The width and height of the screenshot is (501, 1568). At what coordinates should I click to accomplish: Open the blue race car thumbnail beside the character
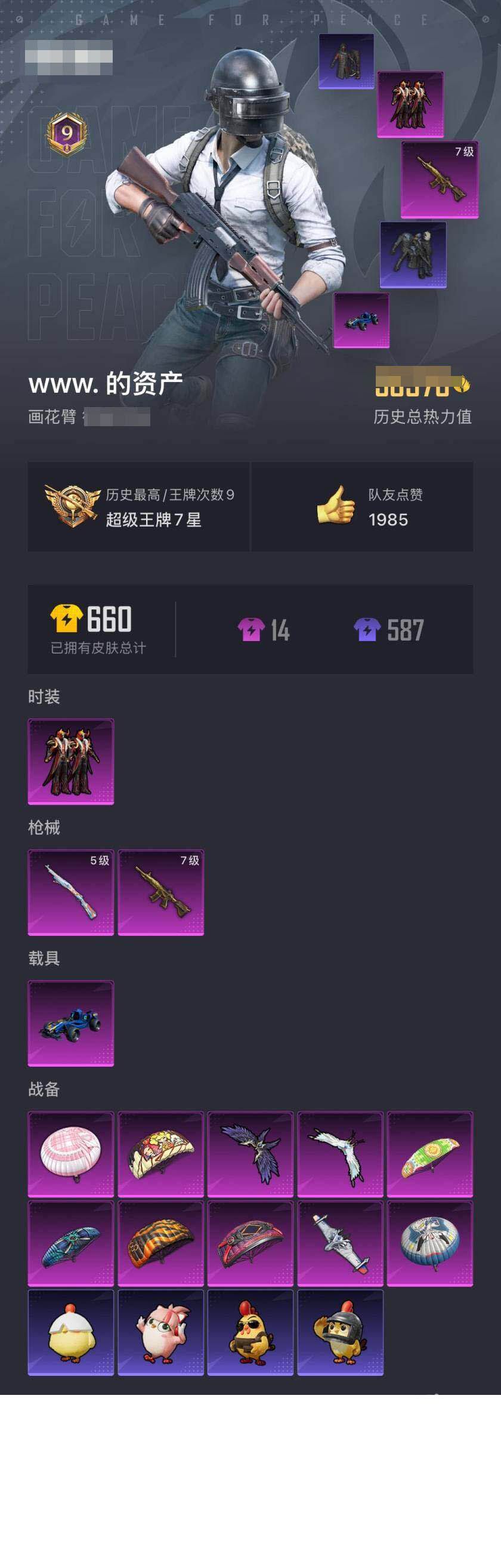click(x=361, y=320)
